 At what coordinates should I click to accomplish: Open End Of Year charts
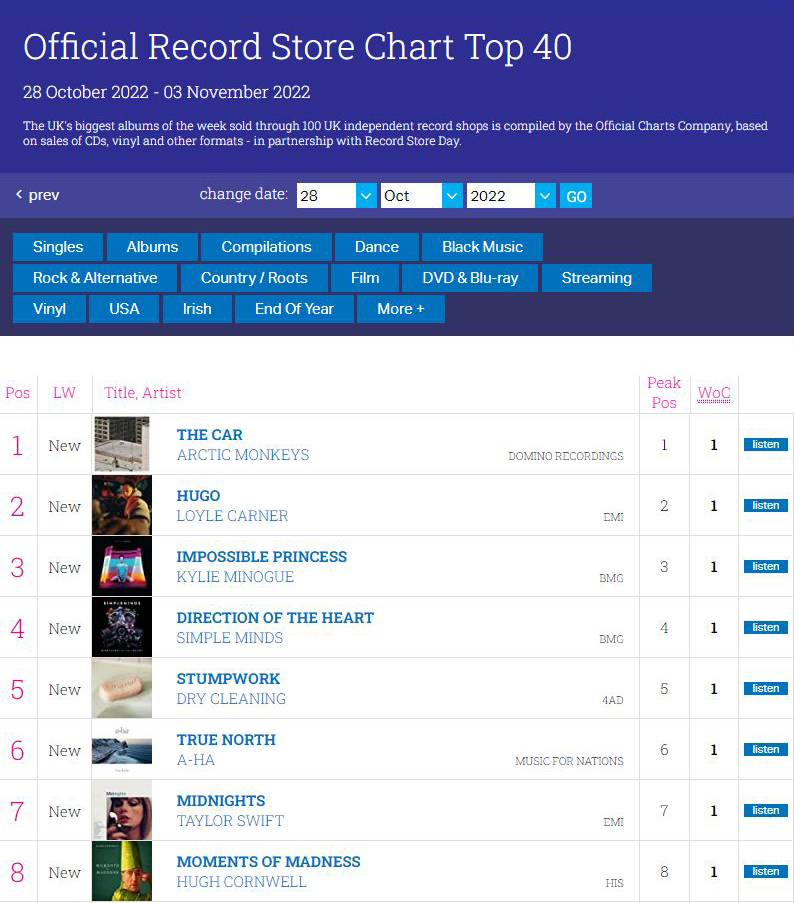click(x=294, y=309)
